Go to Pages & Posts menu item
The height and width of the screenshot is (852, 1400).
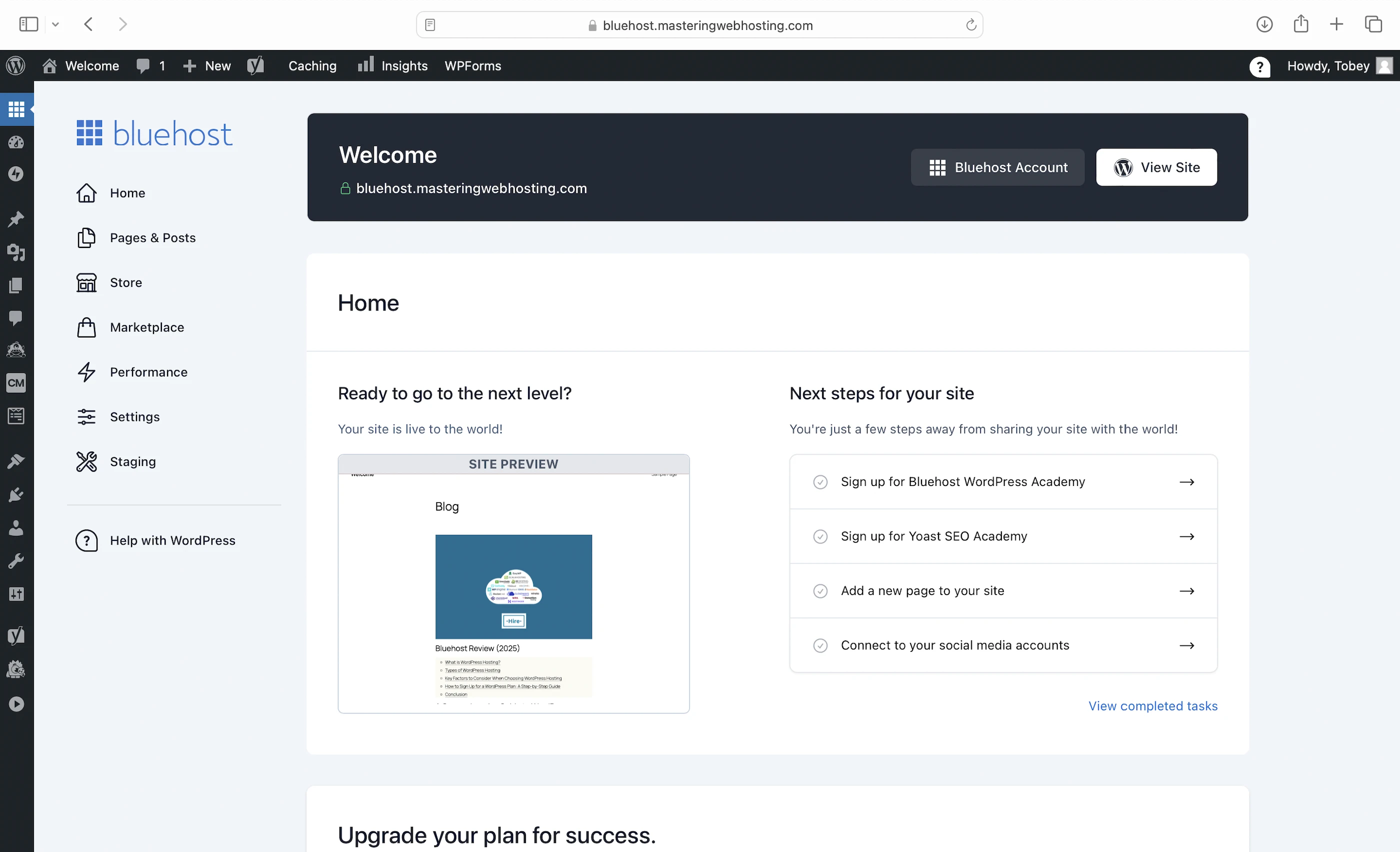click(x=152, y=237)
